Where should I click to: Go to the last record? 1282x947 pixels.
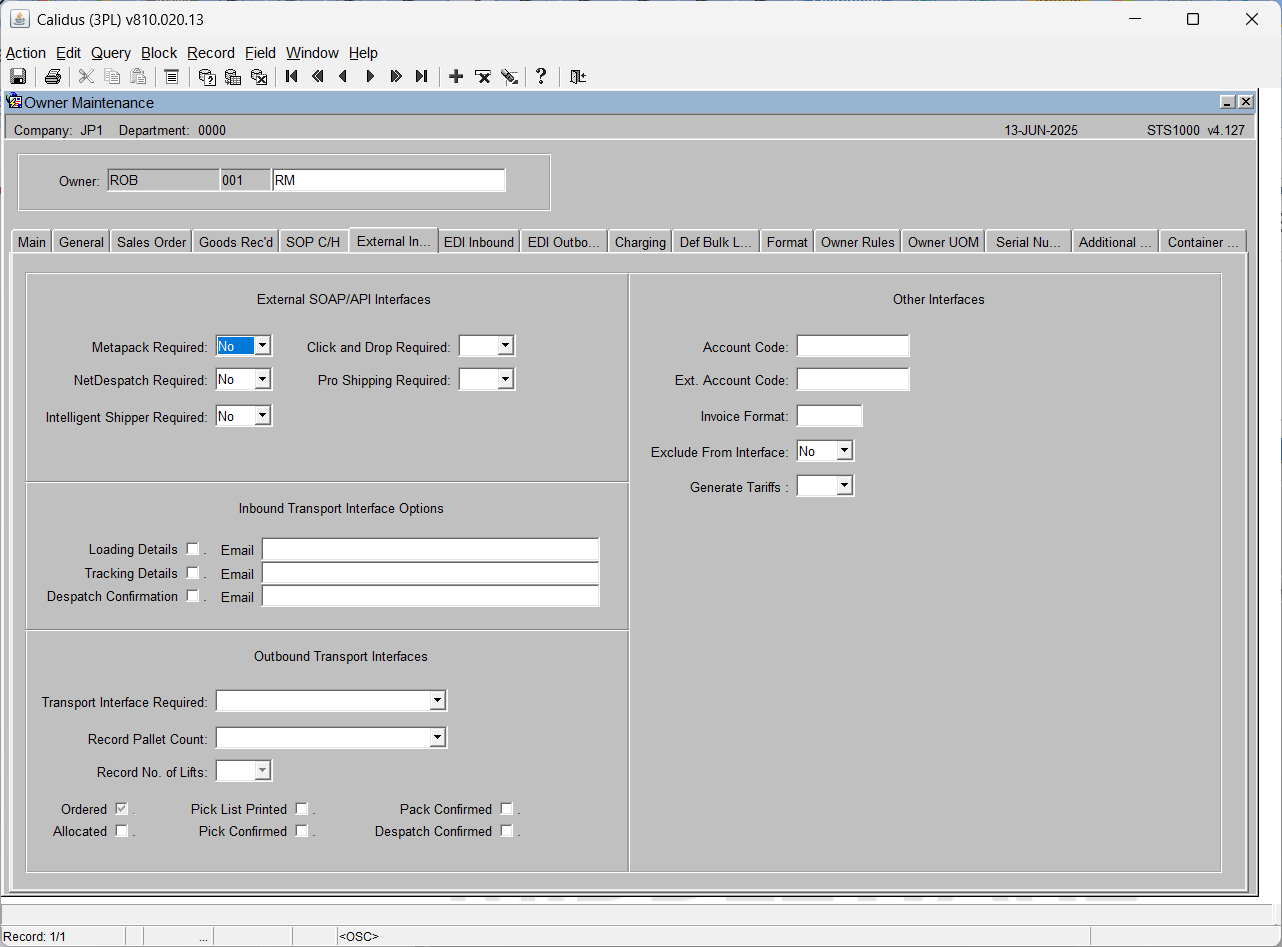point(421,76)
